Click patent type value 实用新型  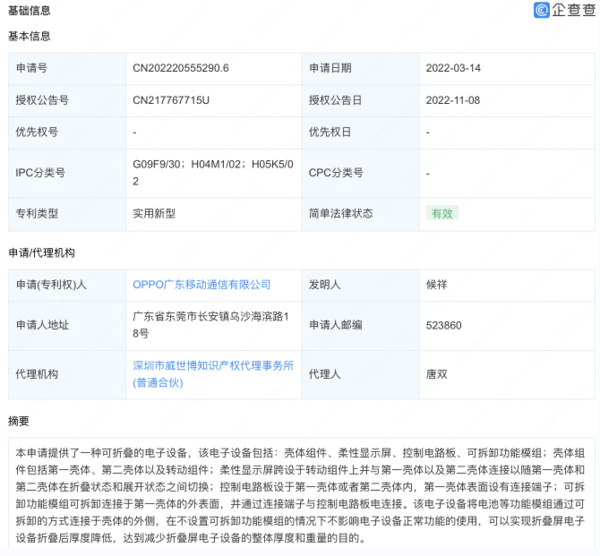[154, 214]
